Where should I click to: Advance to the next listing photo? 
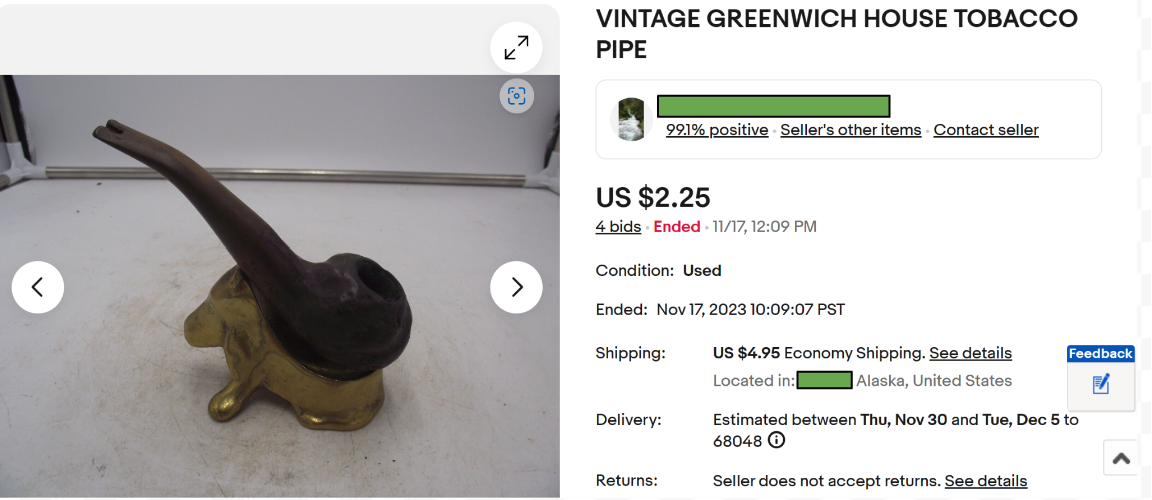click(x=516, y=287)
